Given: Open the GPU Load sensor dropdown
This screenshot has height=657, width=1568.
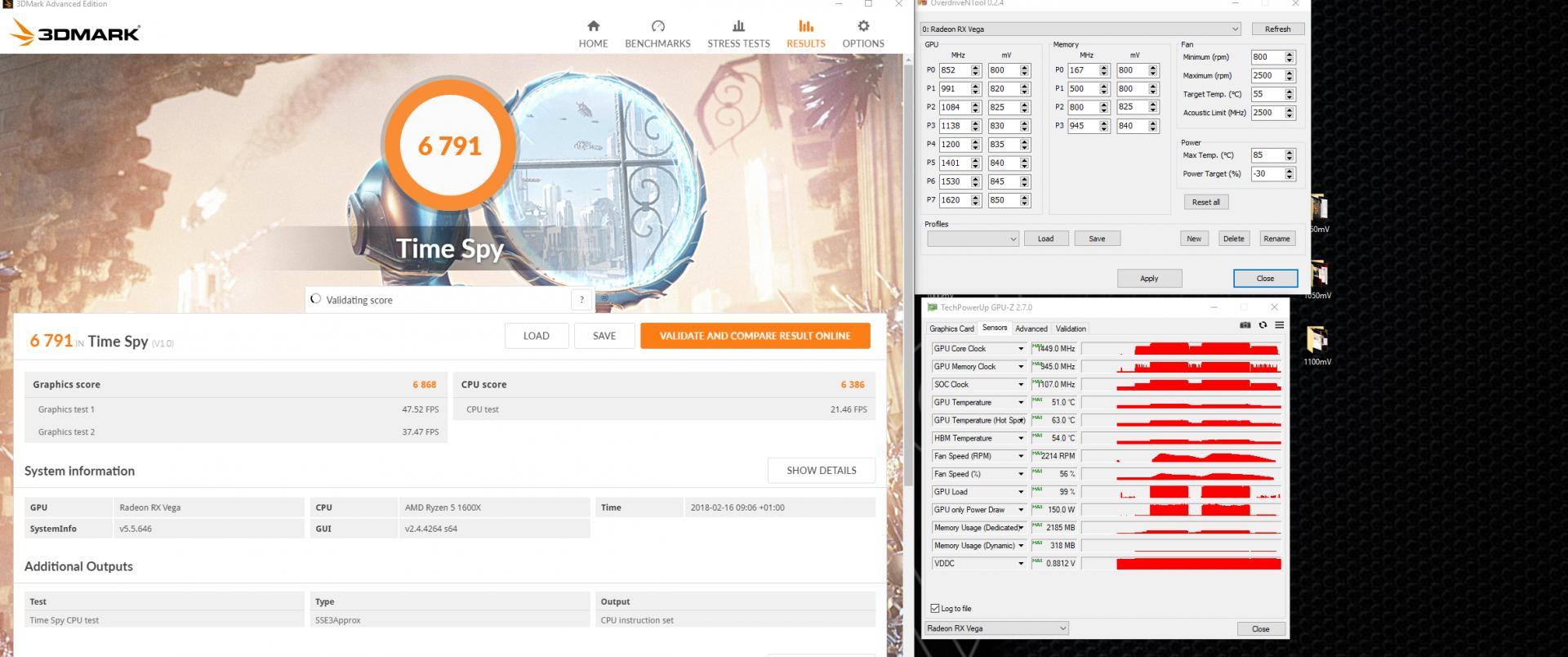Looking at the screenshot, I should point(1020,492).
